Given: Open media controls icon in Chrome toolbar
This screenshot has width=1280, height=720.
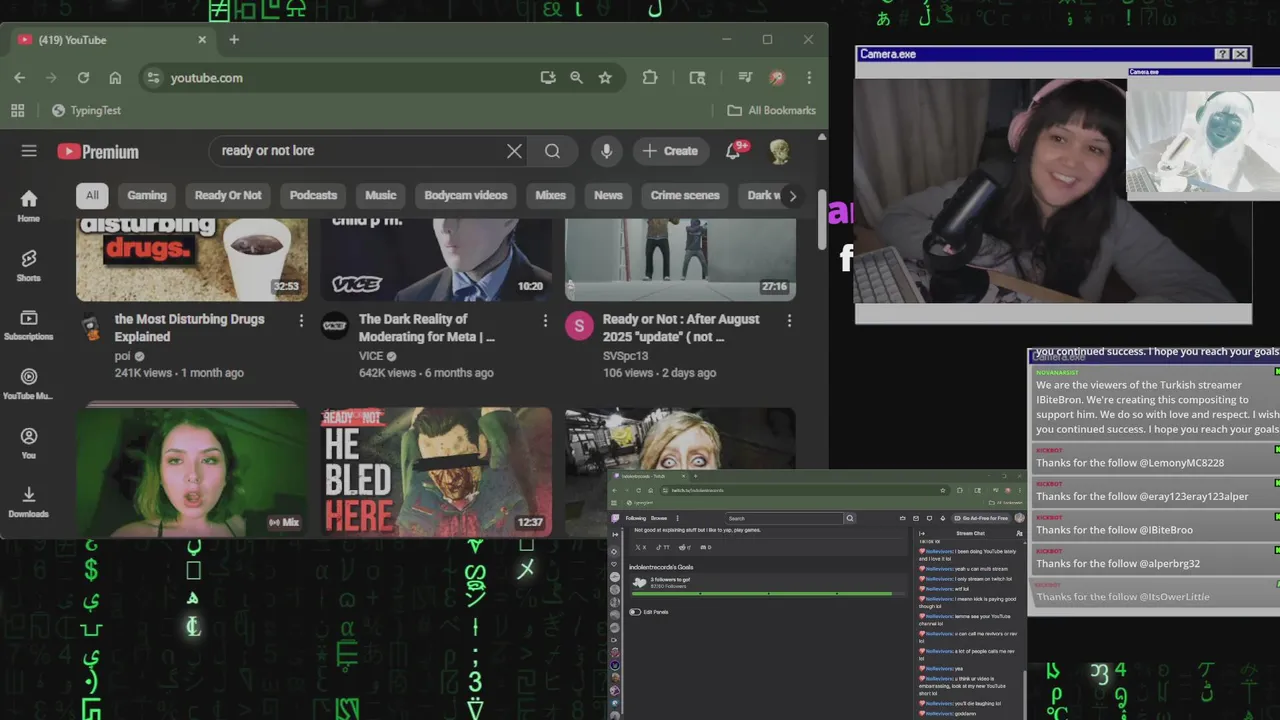Looking at the screenshot, I should 745,78.
